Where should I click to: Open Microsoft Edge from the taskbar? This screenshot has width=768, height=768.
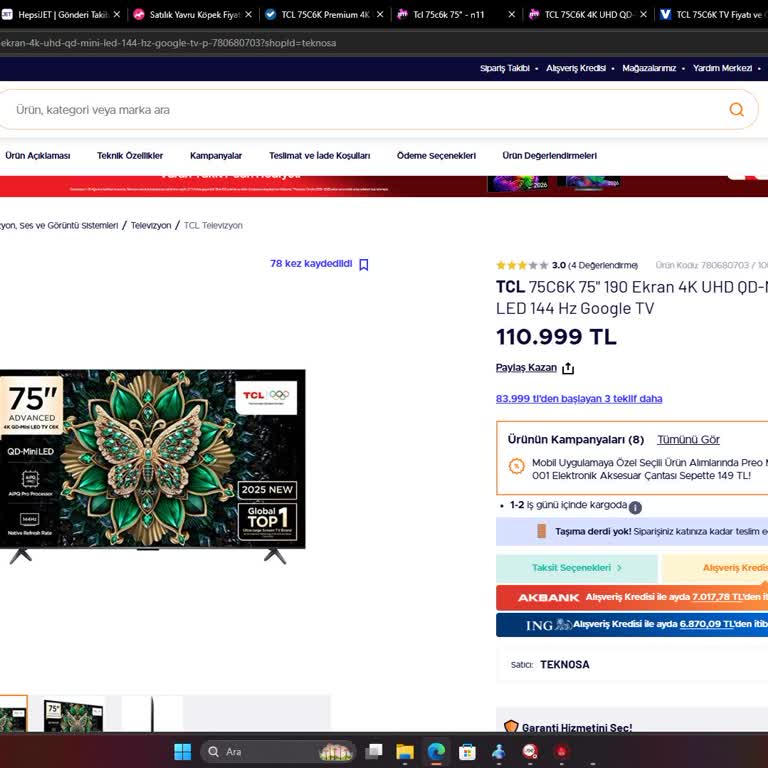point(436,751)
